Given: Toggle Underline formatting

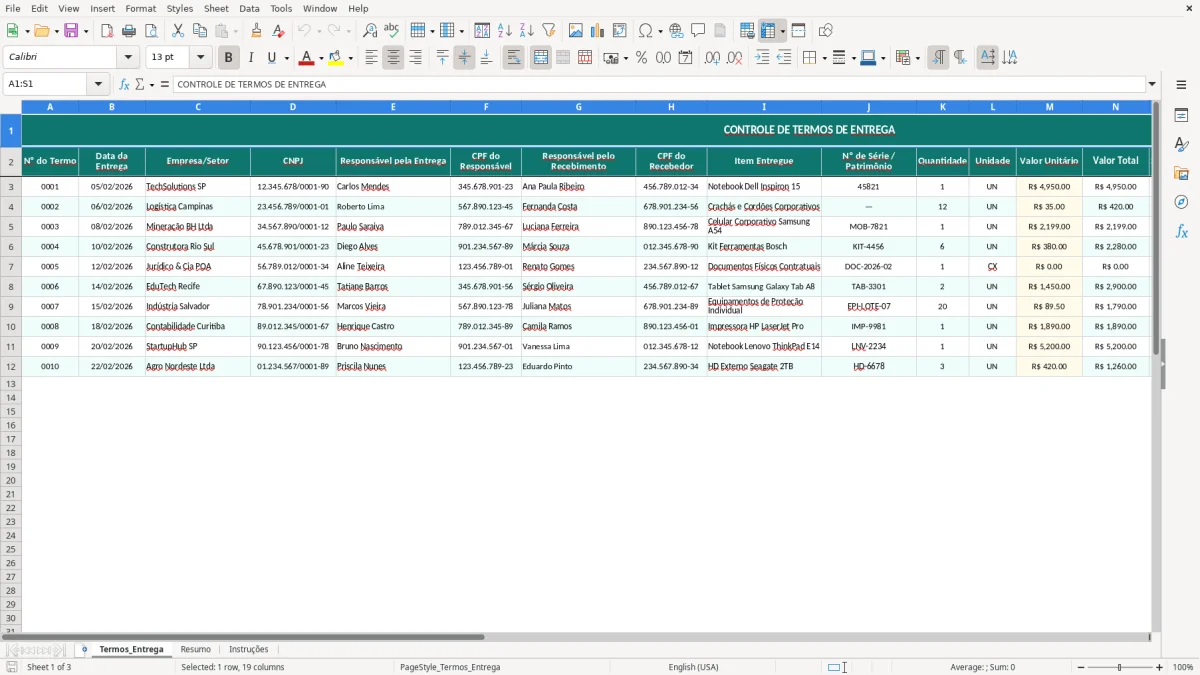Looking at the screenshot, I should click(x=271, y=58).
